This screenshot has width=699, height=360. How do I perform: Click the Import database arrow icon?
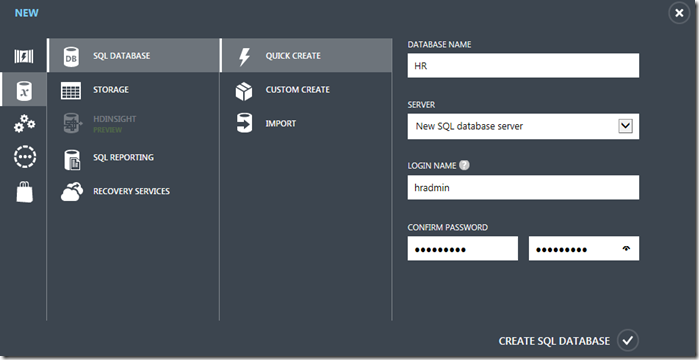coord(244,123)
